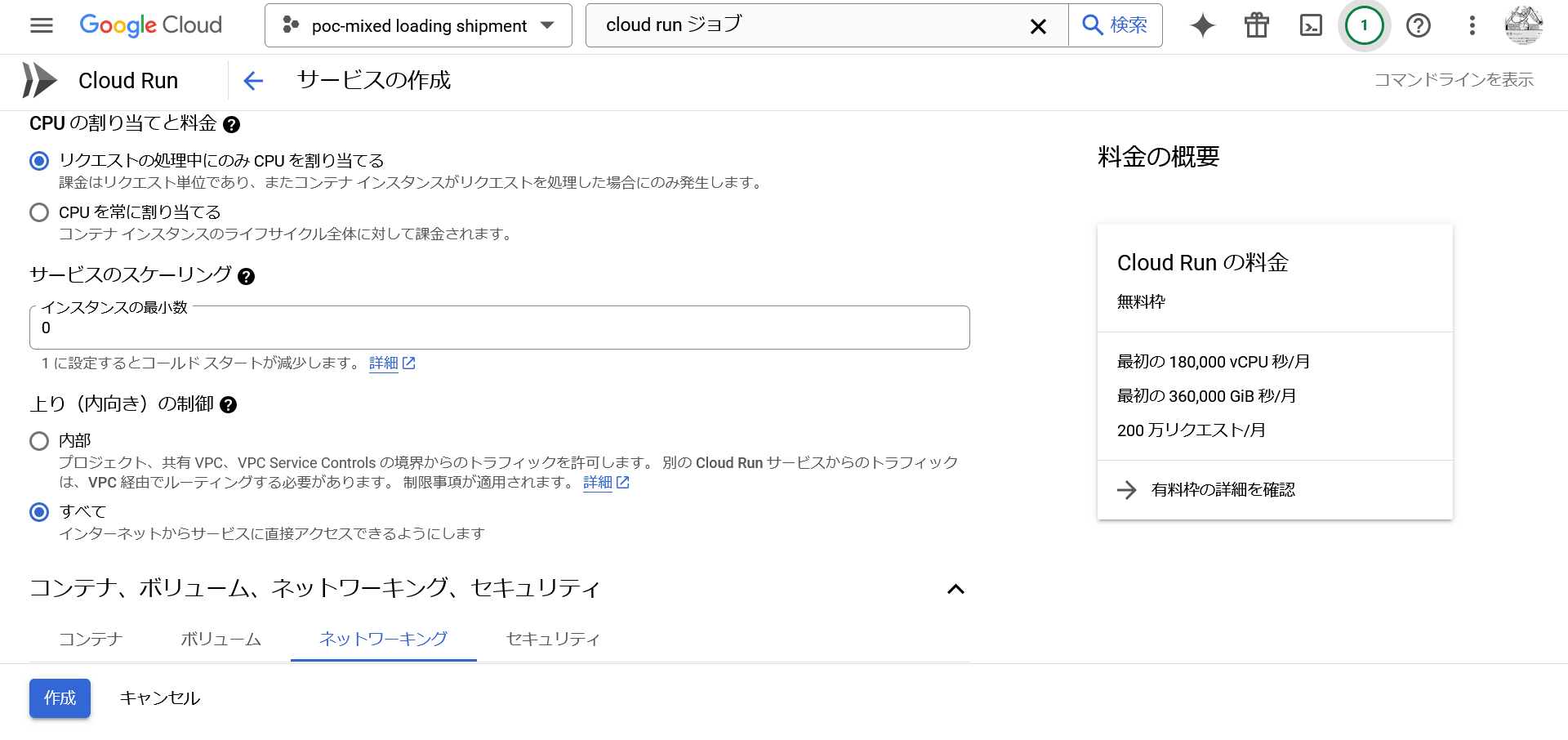Viewport: 1568px width, 740px height.
Task: Switch to the ボリューム tab
Action: [x=220, y=640]
